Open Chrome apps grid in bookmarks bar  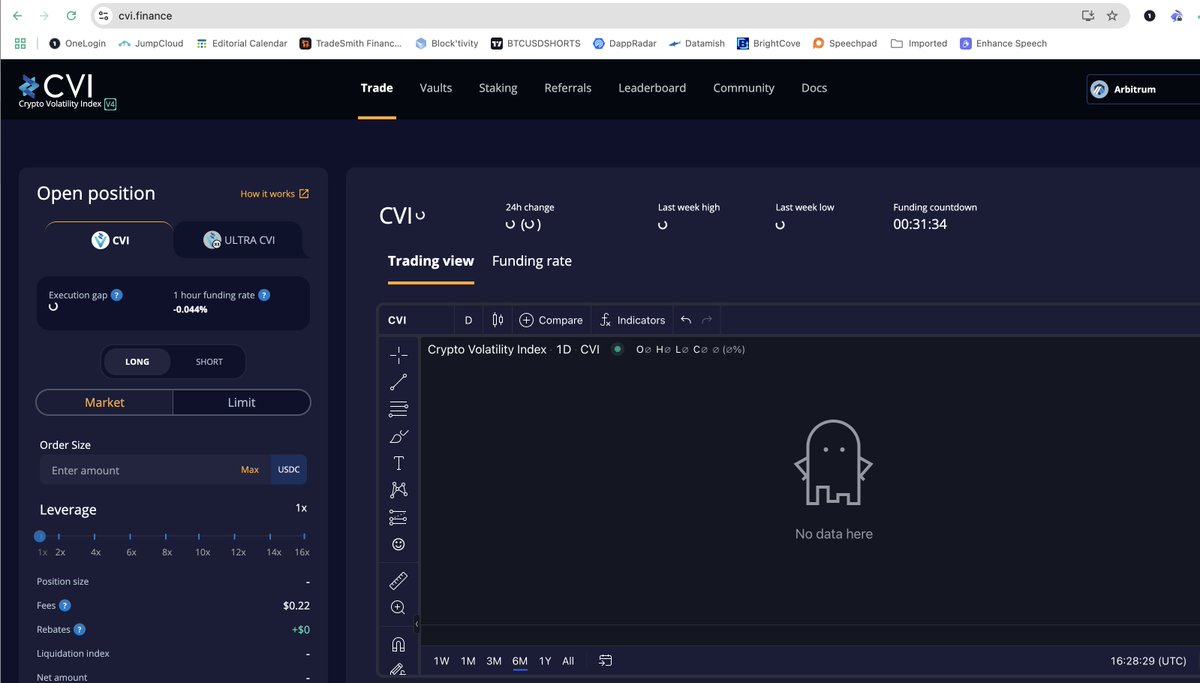[x=20, y=43]
